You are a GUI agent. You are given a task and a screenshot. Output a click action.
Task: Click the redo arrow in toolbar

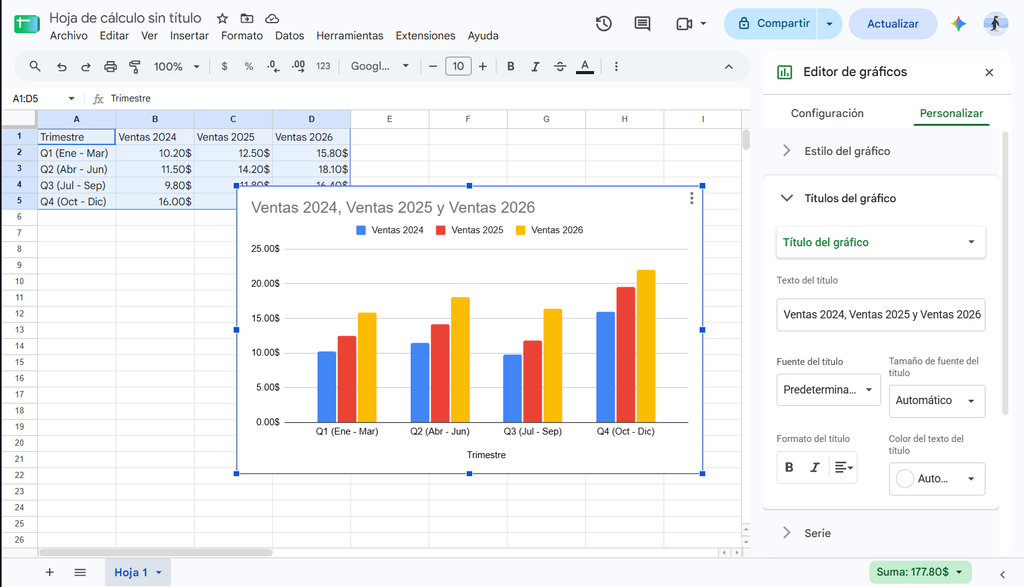tap(86, 67)
